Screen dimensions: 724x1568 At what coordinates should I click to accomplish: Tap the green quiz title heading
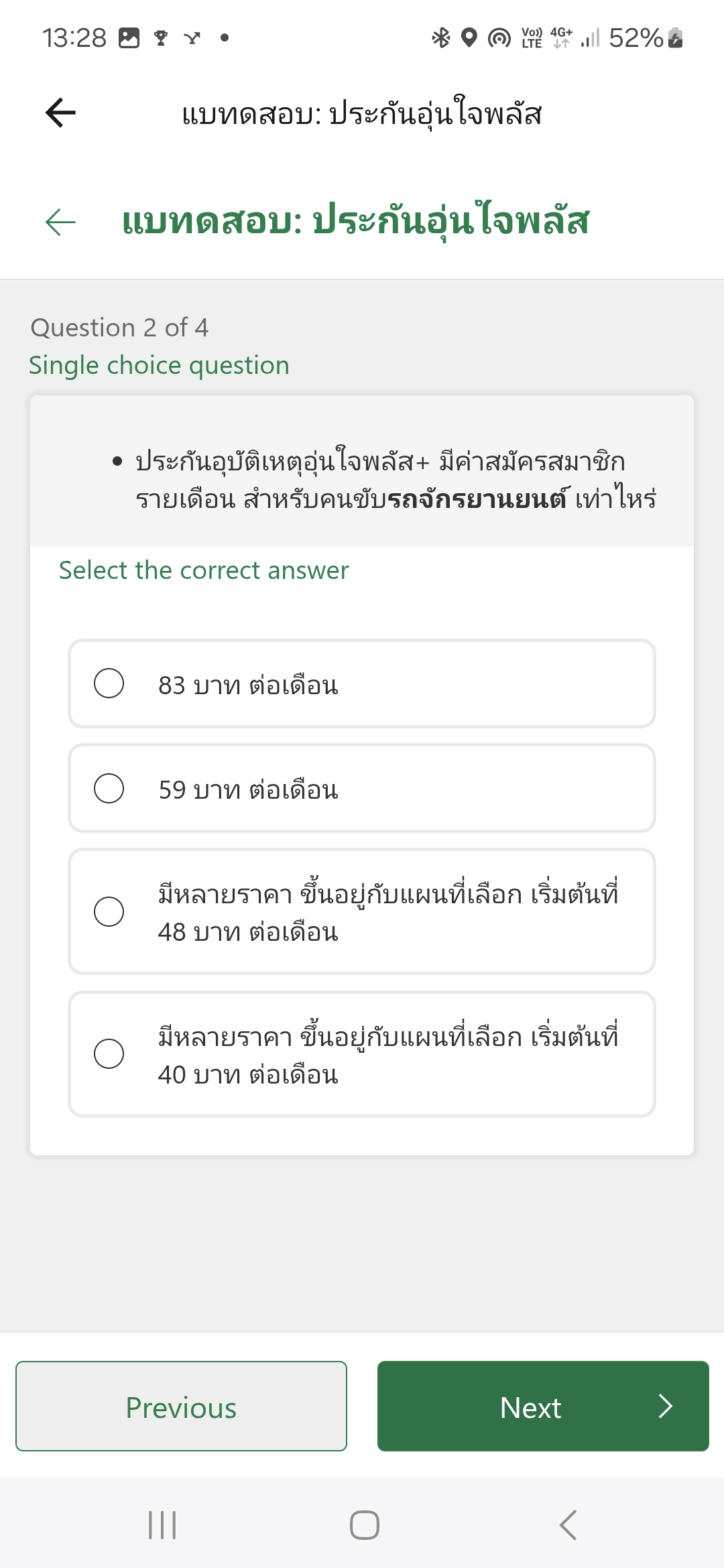(x=355, y=221)
